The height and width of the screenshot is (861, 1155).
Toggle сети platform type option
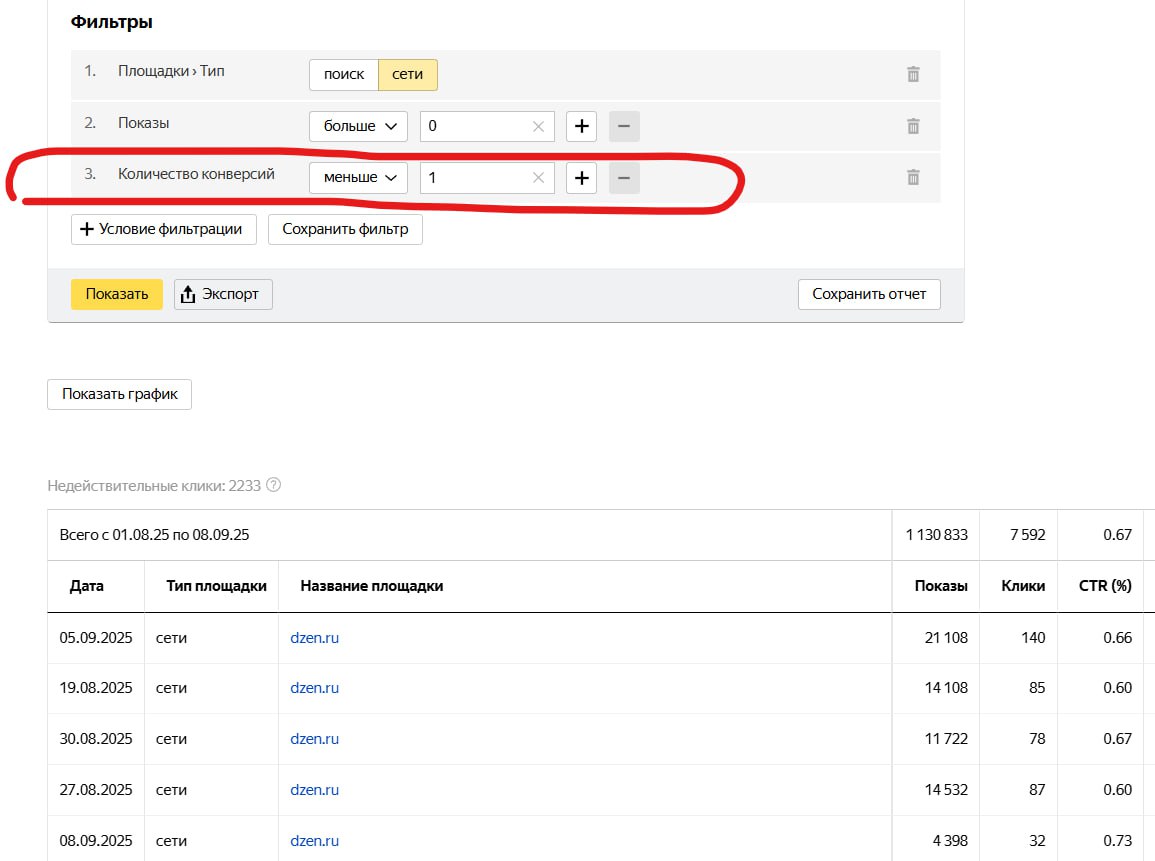click(407, 75)
